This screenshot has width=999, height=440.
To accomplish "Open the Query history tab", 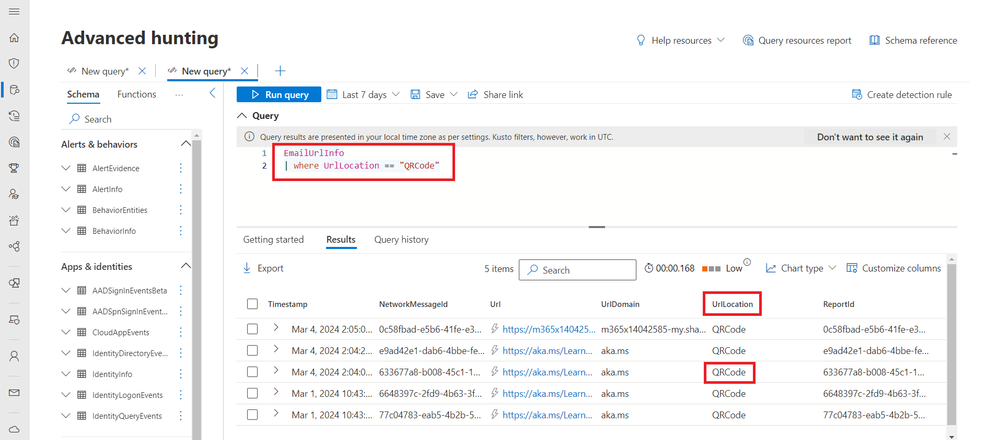I will point(401,239).
